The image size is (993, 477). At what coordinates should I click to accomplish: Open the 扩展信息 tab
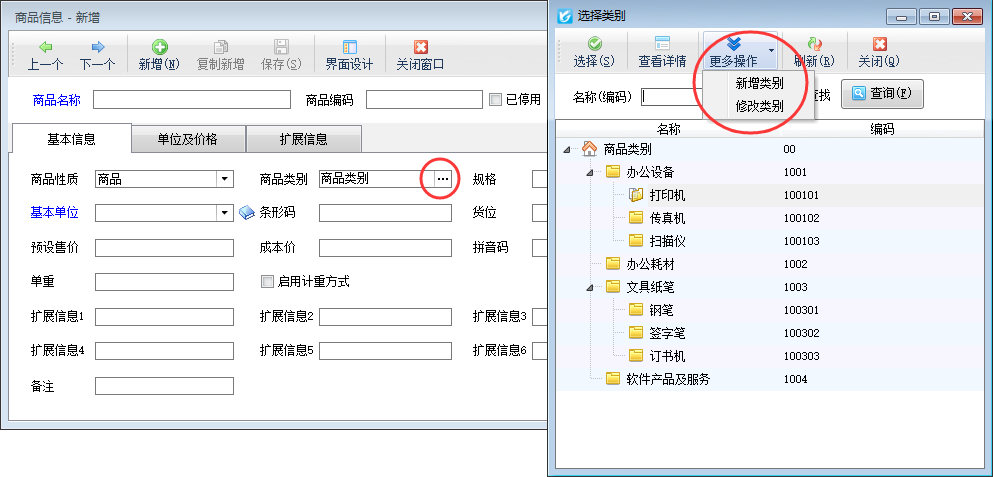click(x=304, y=139)
